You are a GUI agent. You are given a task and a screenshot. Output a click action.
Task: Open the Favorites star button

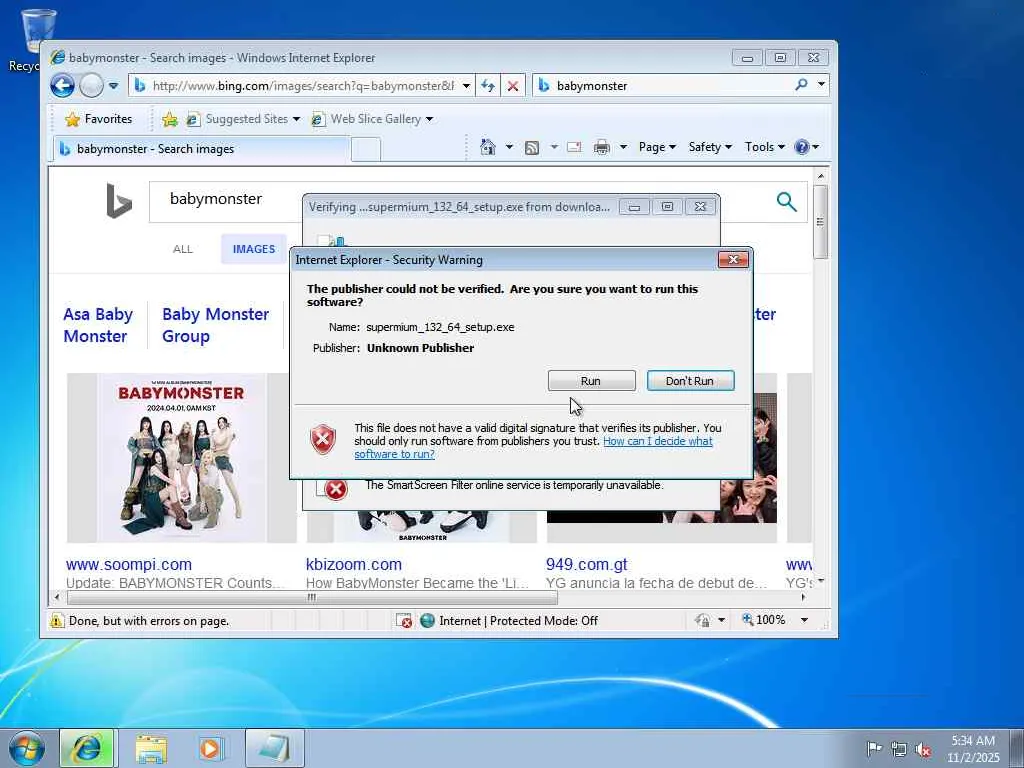[x=99, y=119]
